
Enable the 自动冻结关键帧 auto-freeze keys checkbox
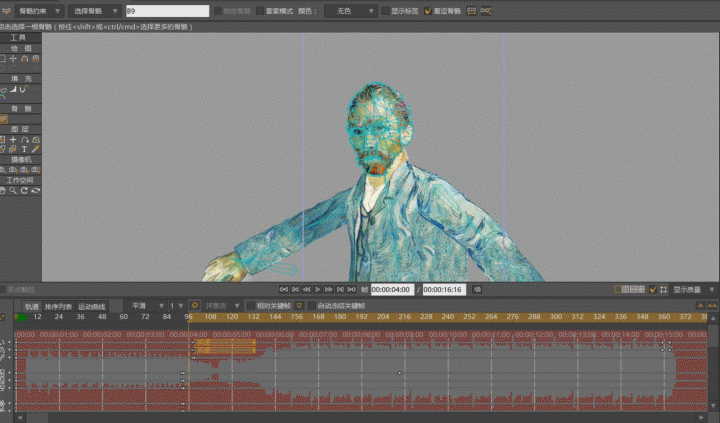point(312,305)
